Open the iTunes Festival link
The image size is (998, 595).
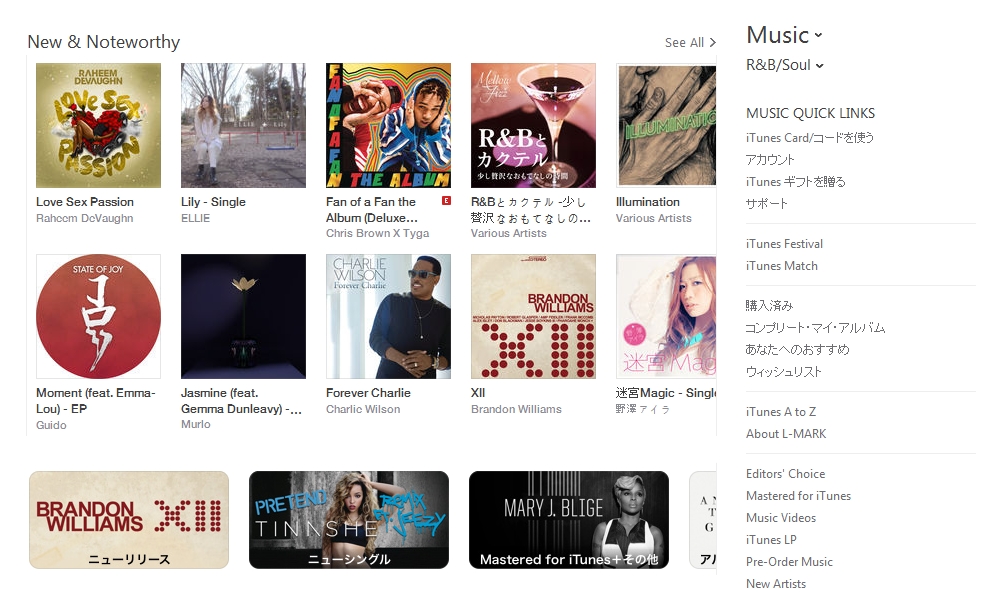tap(784, 244)
